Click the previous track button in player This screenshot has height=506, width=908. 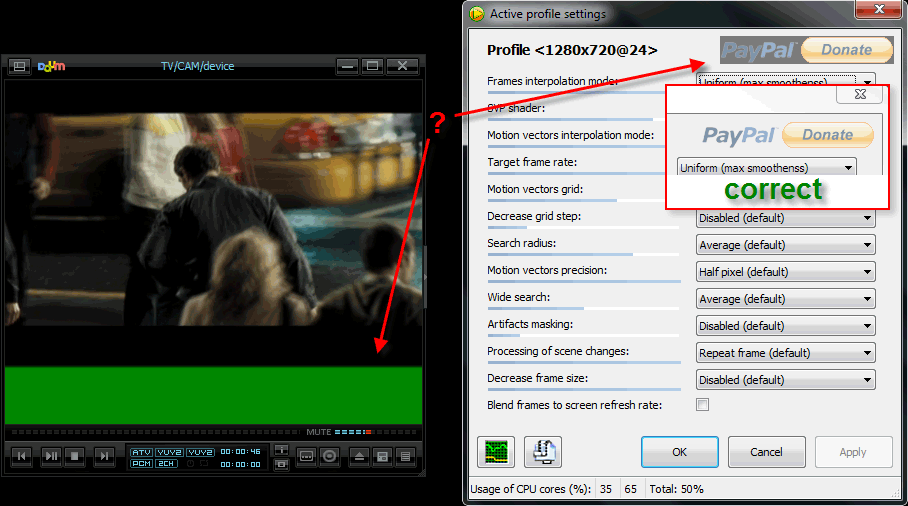coord(20,456)
